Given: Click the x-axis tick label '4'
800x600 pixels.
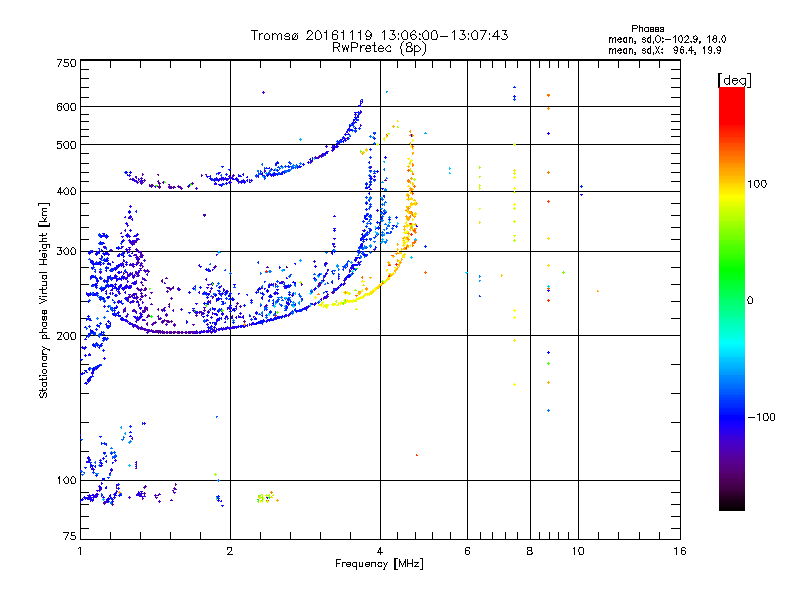Looking at the screenshot, I should click(x=380, y=551).
